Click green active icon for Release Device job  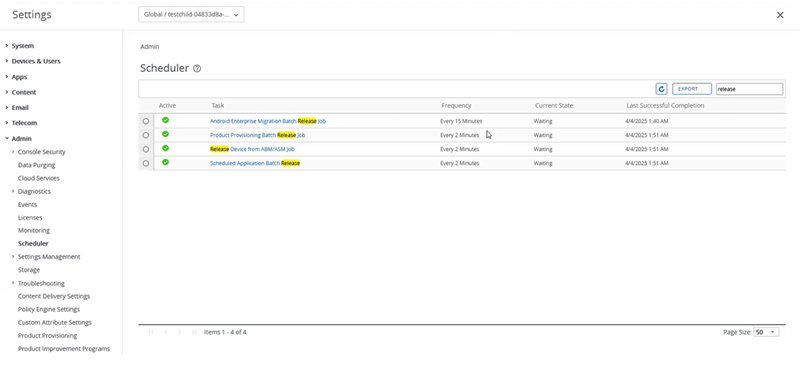[x=166, y=148]
